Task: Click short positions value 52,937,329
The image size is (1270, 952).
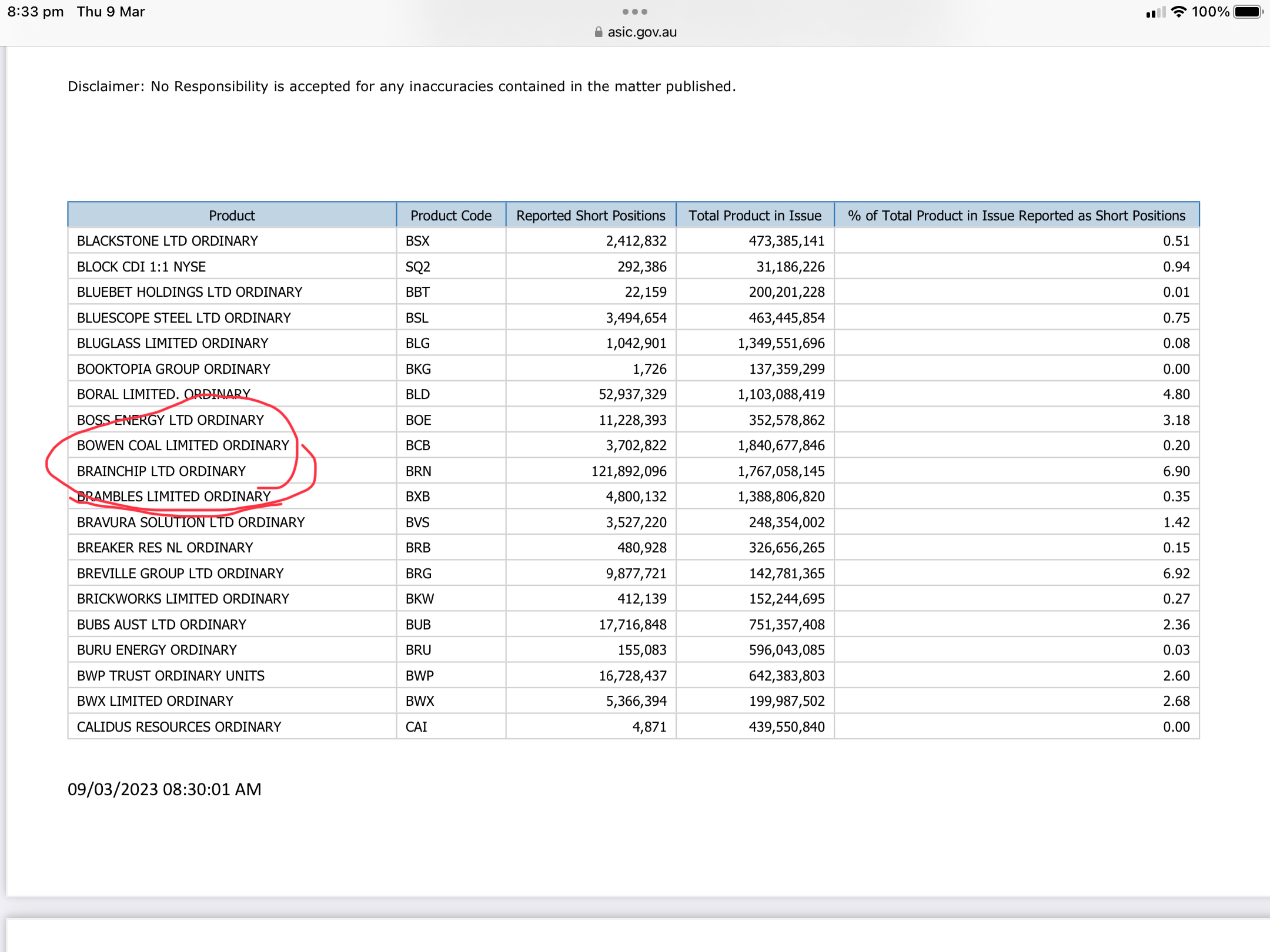Action: pos(633,394)
